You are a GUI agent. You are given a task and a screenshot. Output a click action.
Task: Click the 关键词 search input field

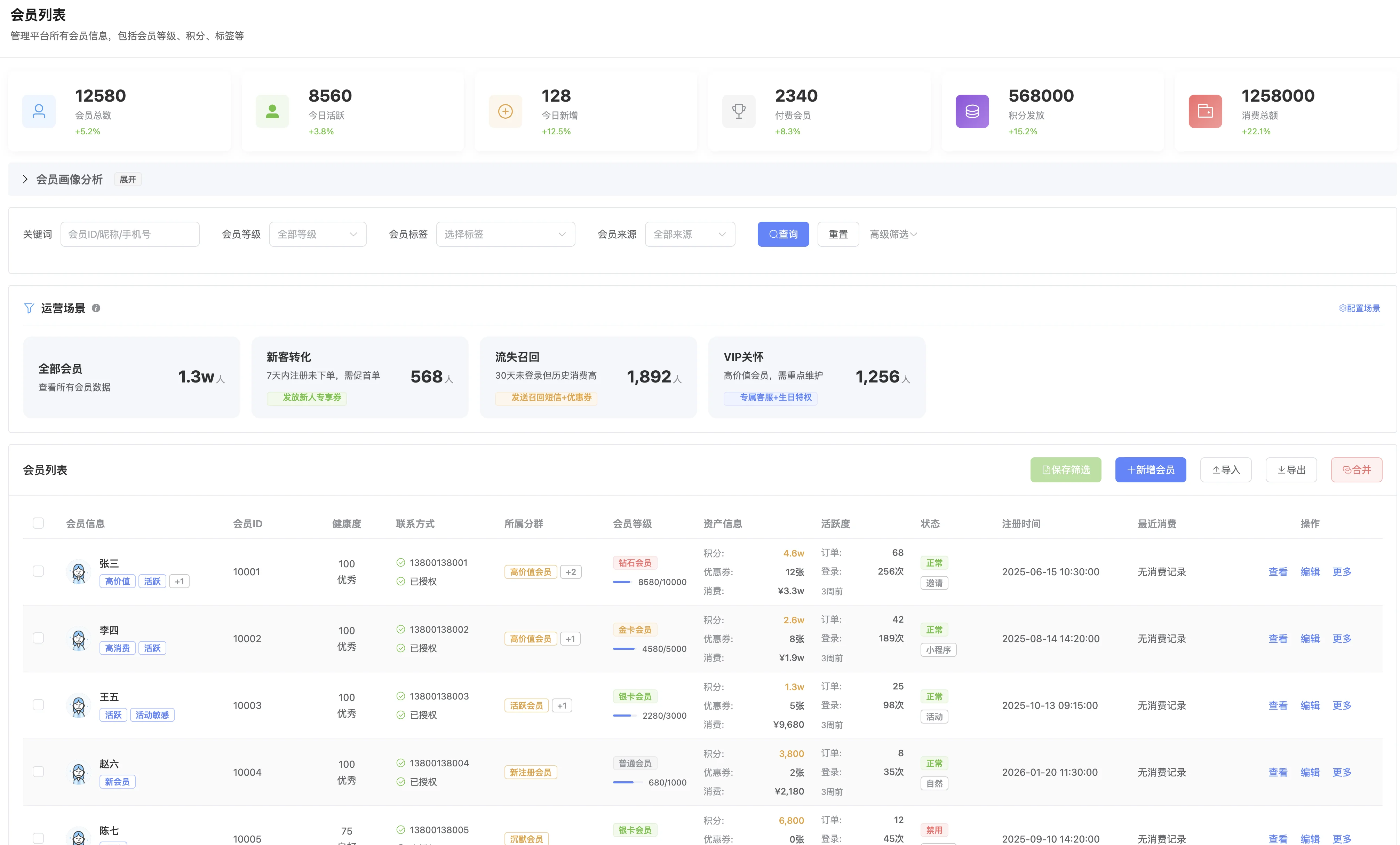[x=129, y=234]
